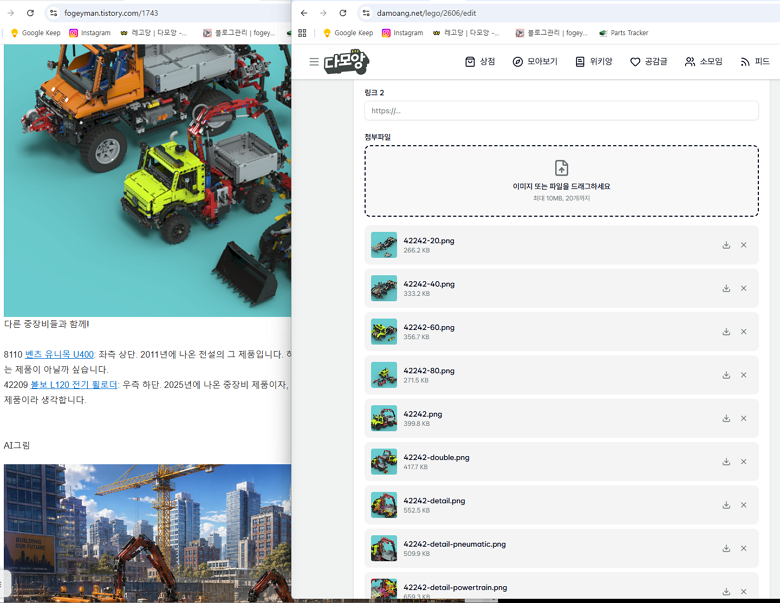Image resolution: width=780 pixels, height=603 pixels.
Task: Open the 상점 shop menu
Action: click(480, 62)
